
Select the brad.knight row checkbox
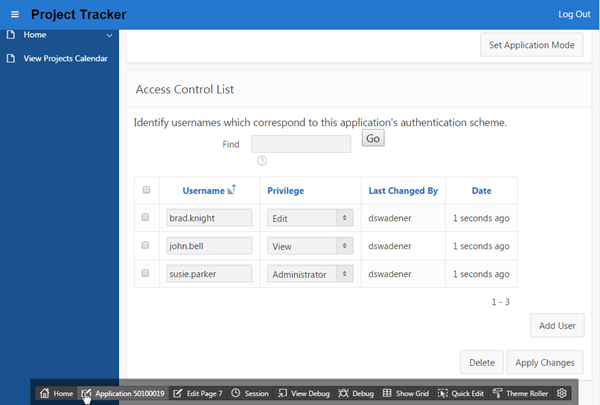point(147,217)
